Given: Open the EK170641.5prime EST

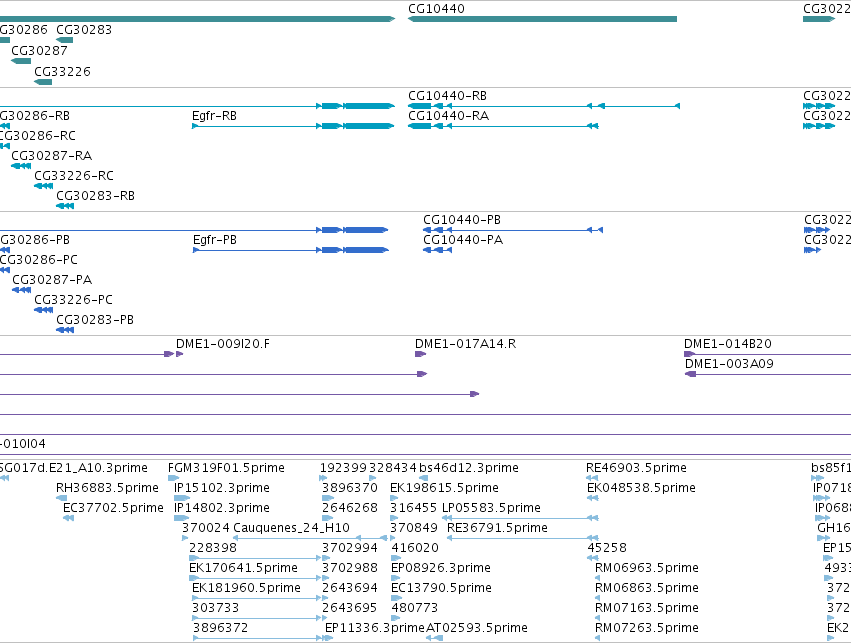Looking at the screenshot, I should coord(255,578).
